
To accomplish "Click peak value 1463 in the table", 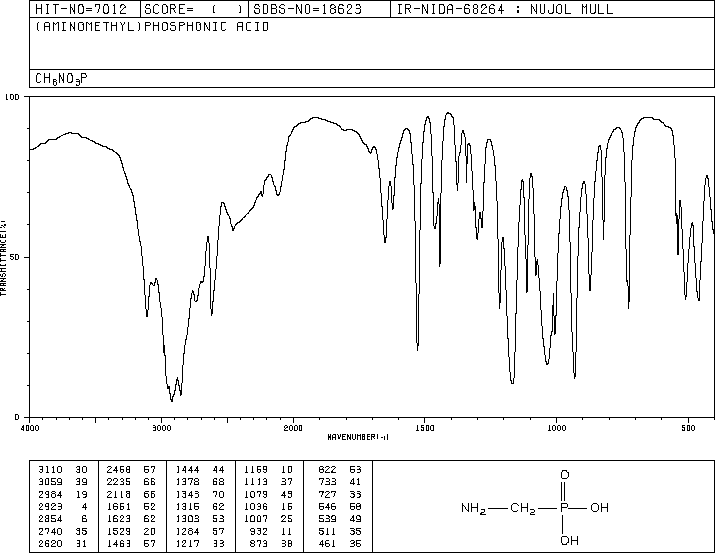I will coord(119,543).
